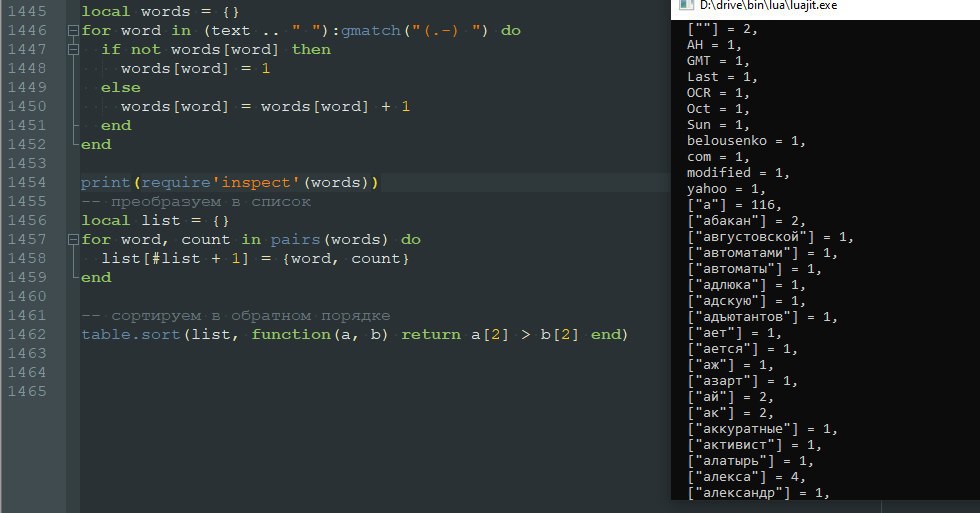
Task: Click the code line 'local words = {}'
Action: (160, 11)
